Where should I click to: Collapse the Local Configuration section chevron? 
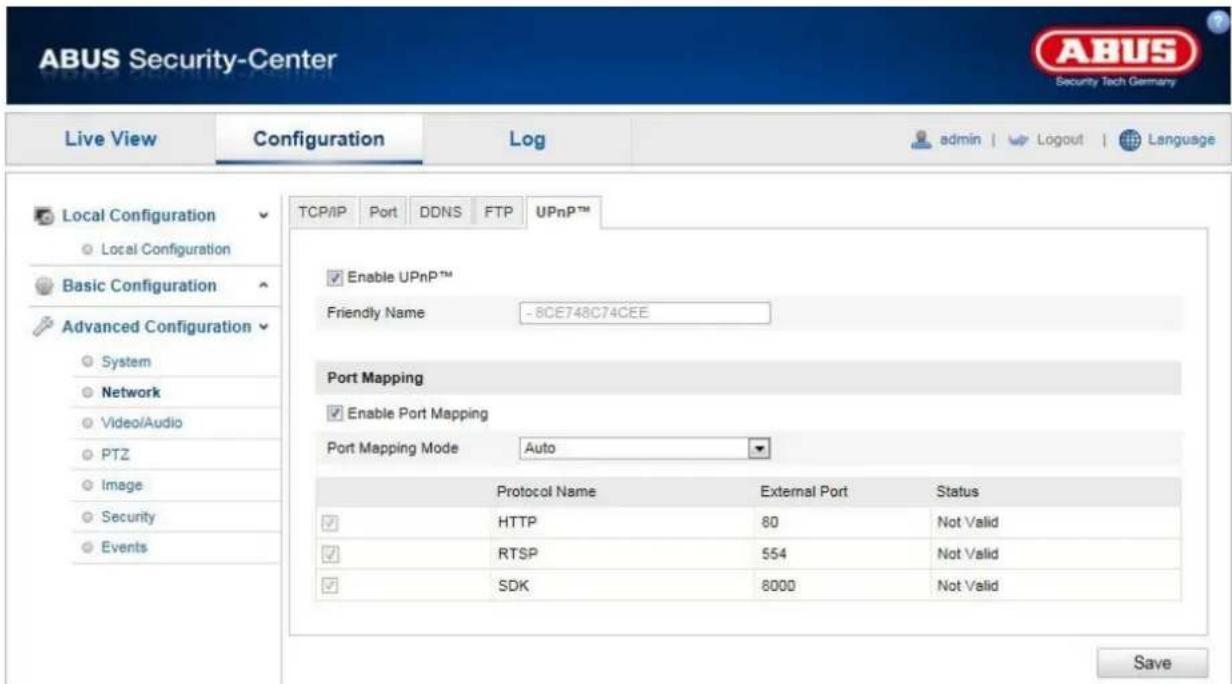tap(262, 216)
